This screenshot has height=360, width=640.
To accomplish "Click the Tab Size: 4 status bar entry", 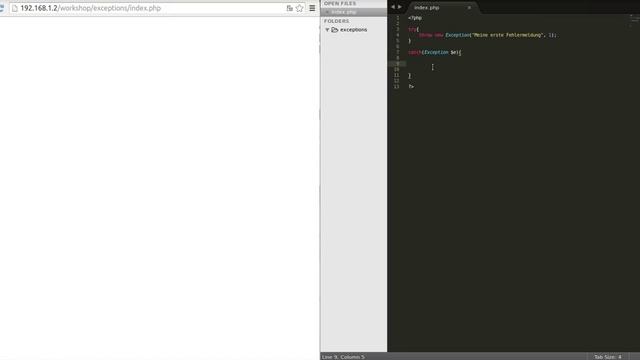I will point(607,357).
